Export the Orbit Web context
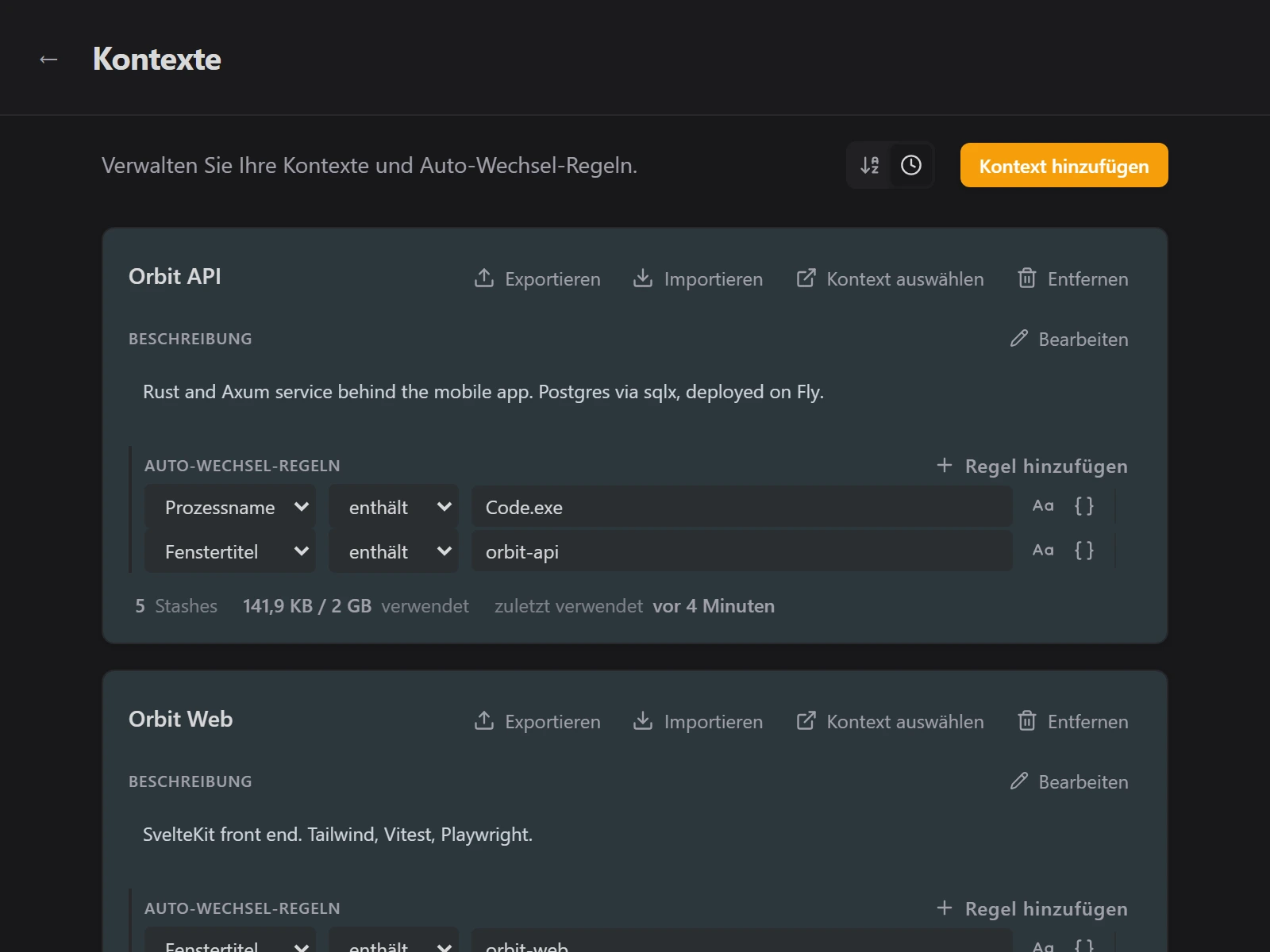 pos(537,721)
